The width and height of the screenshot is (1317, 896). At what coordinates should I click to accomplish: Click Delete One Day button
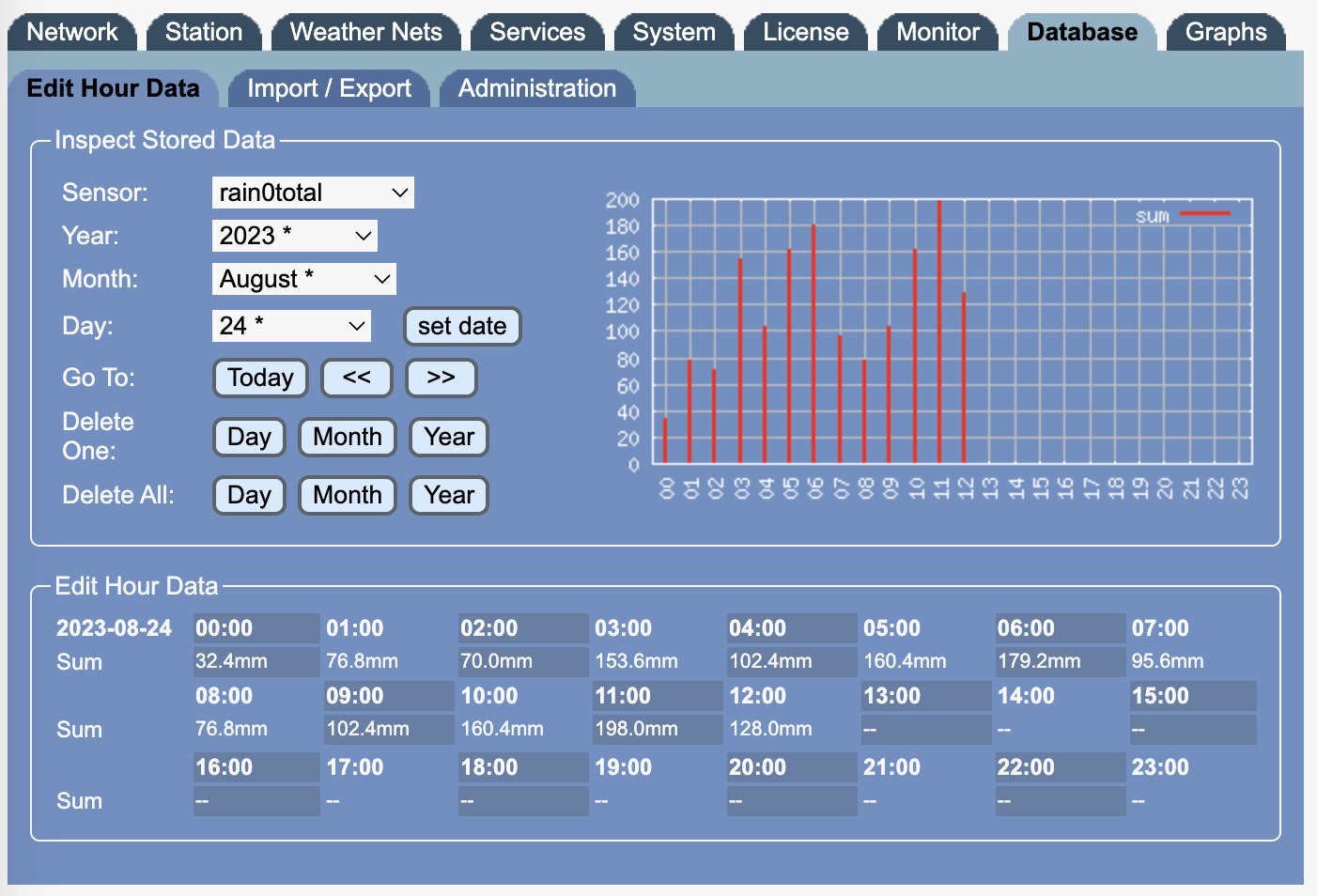[x=249, y=437]
